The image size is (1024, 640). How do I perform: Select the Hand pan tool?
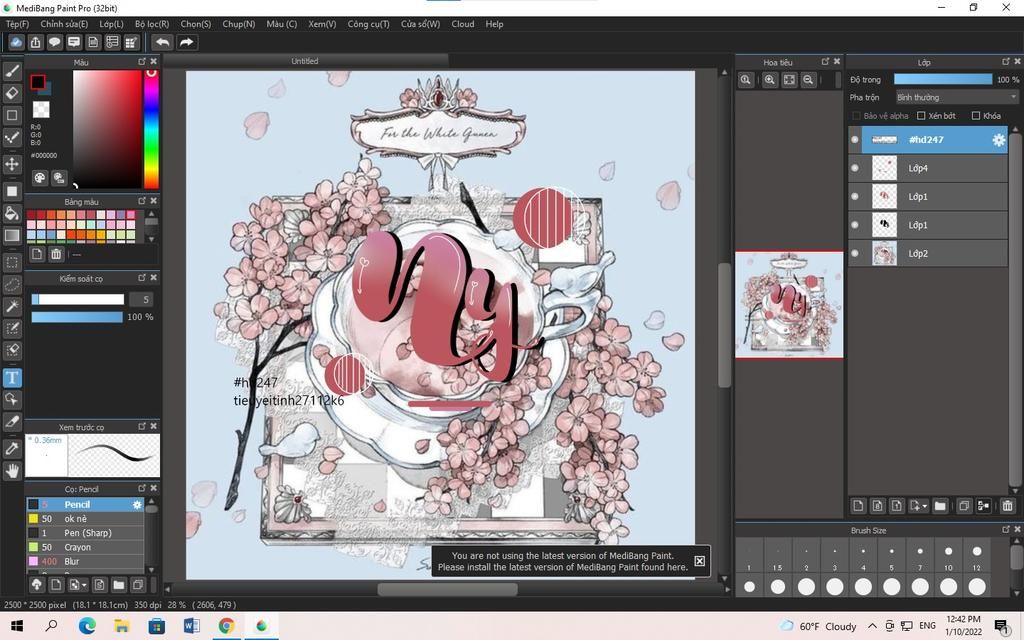pyautogui.click(x=12, y=470)
